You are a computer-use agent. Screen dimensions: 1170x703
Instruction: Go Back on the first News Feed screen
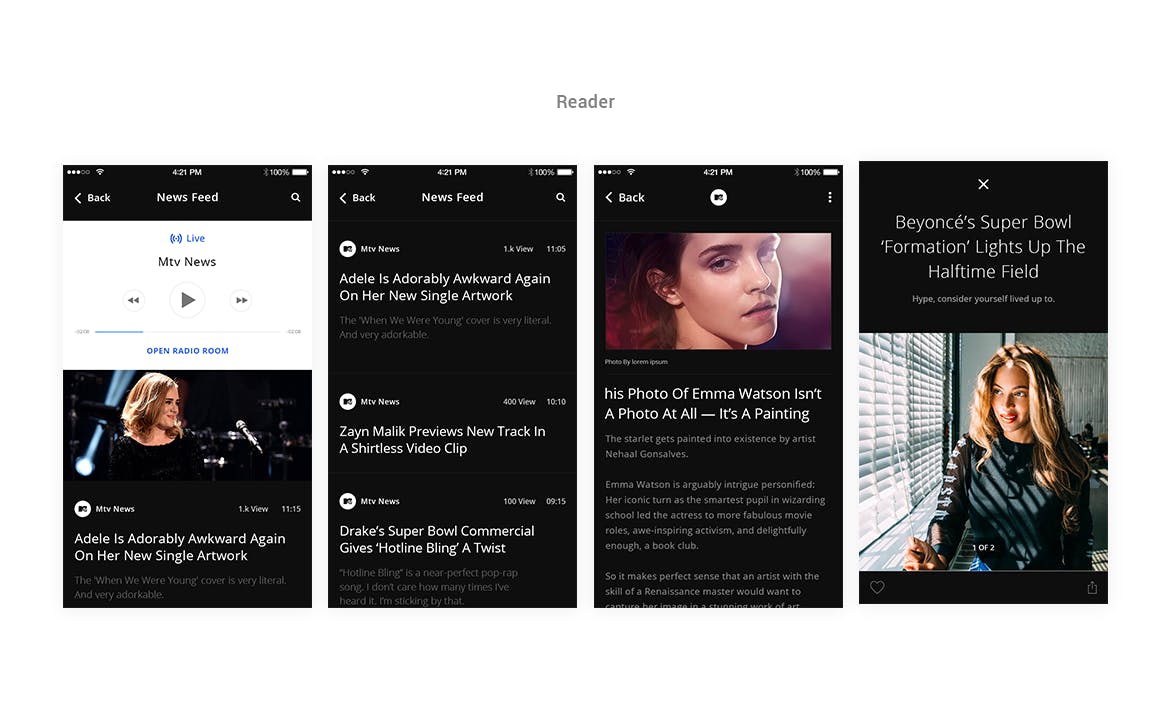click(x=93, y=198)
